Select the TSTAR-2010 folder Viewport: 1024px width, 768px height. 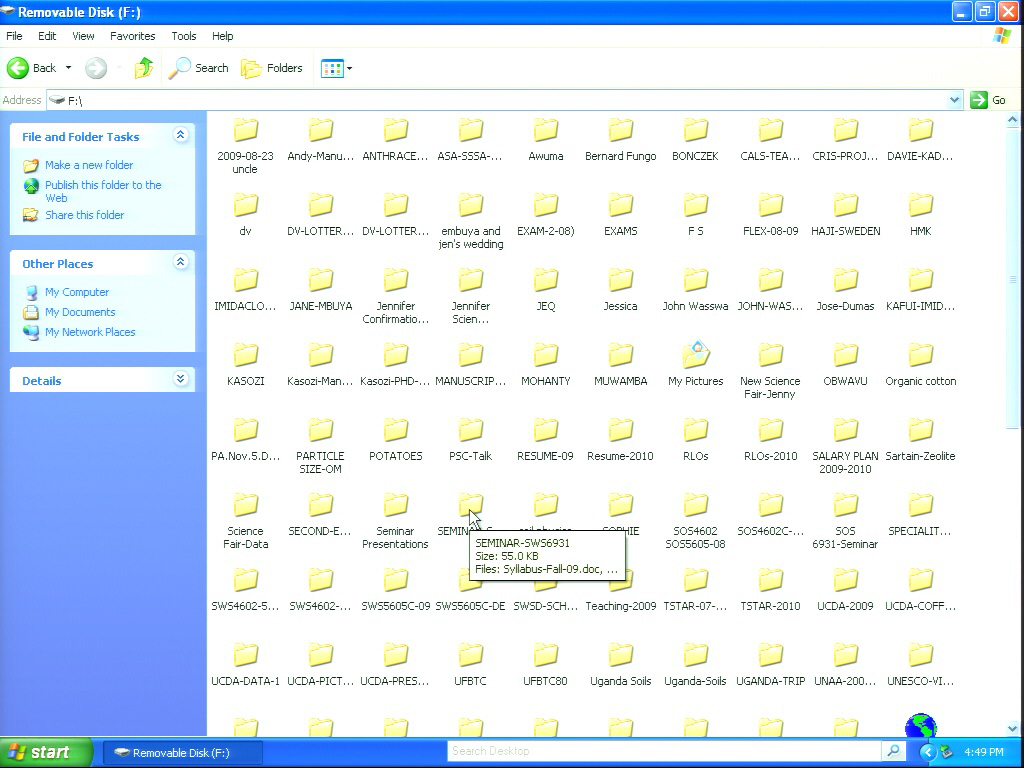[771, 590]
